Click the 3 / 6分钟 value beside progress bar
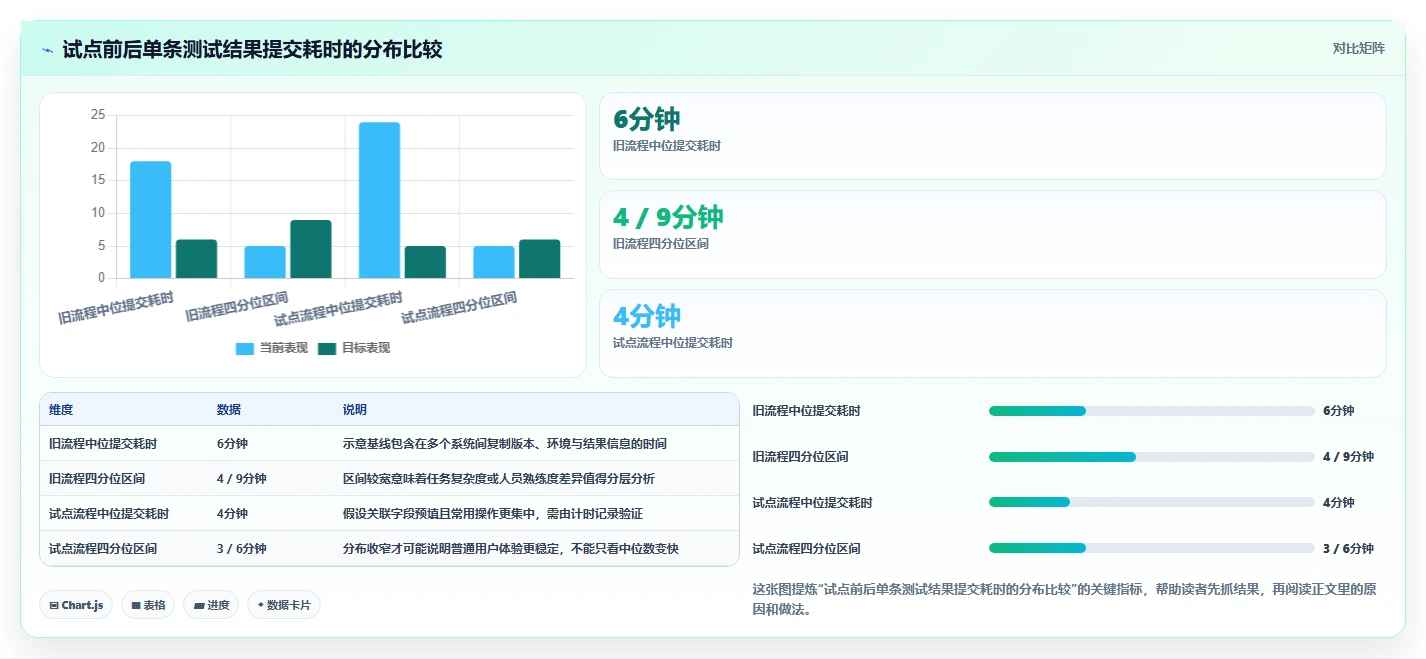 [x=1348, y=549]
